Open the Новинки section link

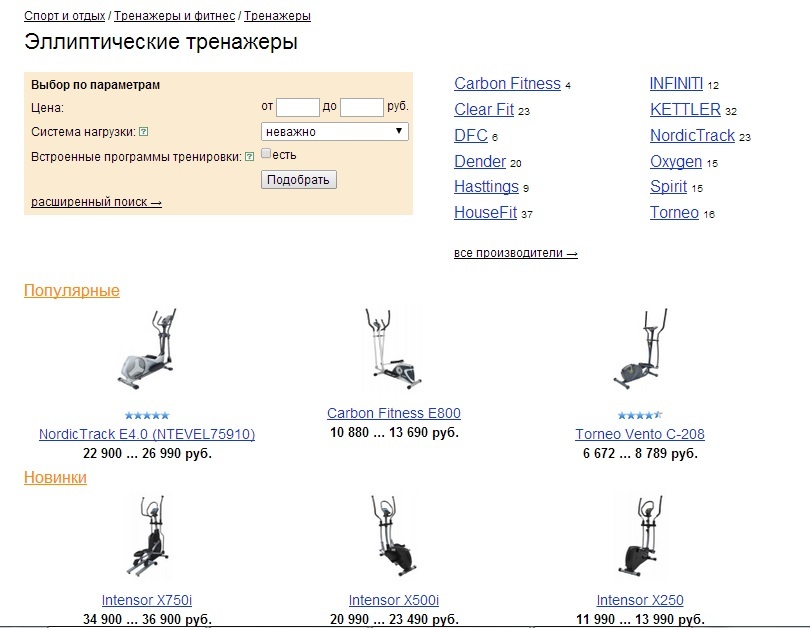pos(55,477)
